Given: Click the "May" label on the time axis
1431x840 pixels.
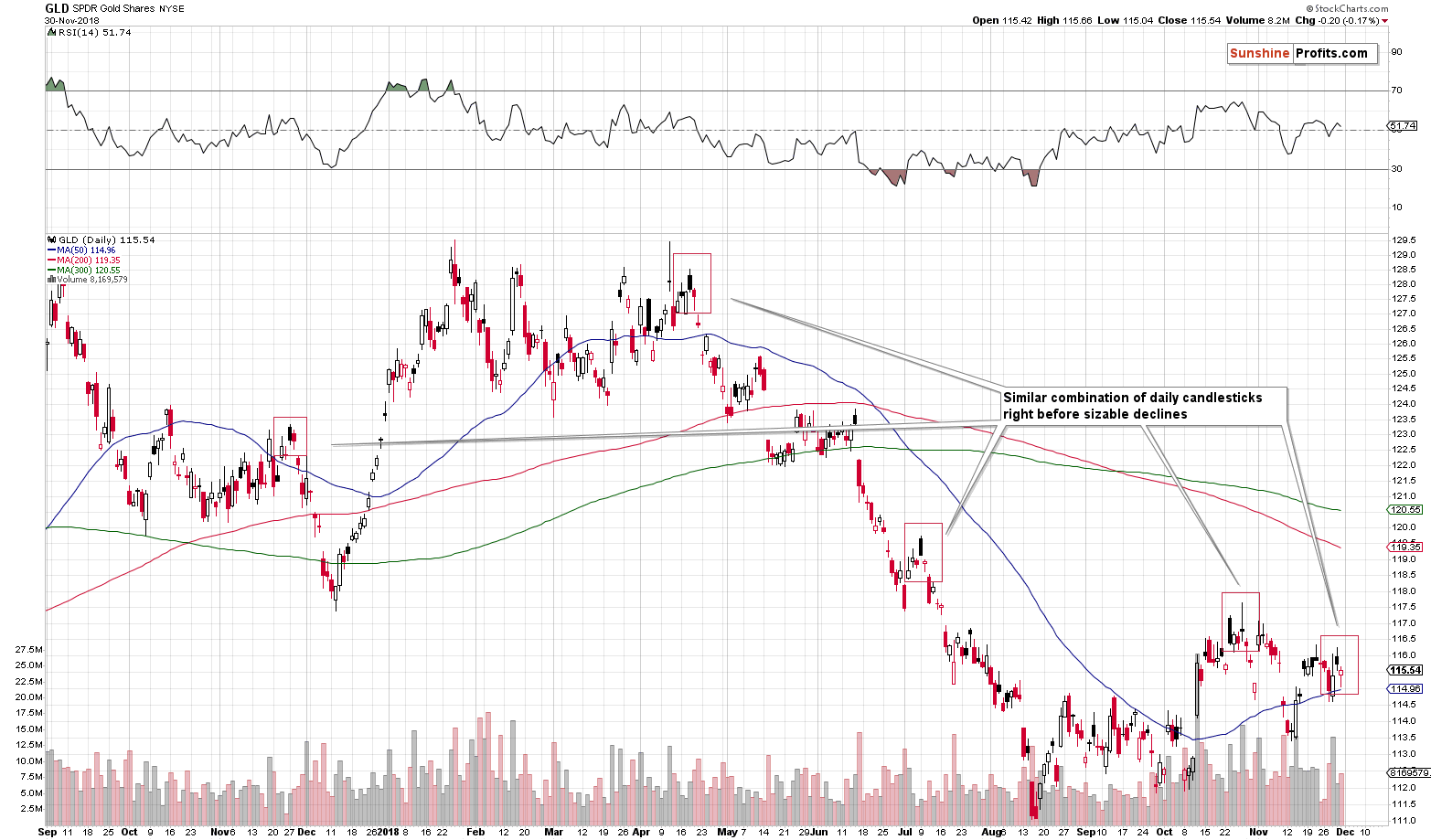Looking at the screenshot, I should click(727, 833).
